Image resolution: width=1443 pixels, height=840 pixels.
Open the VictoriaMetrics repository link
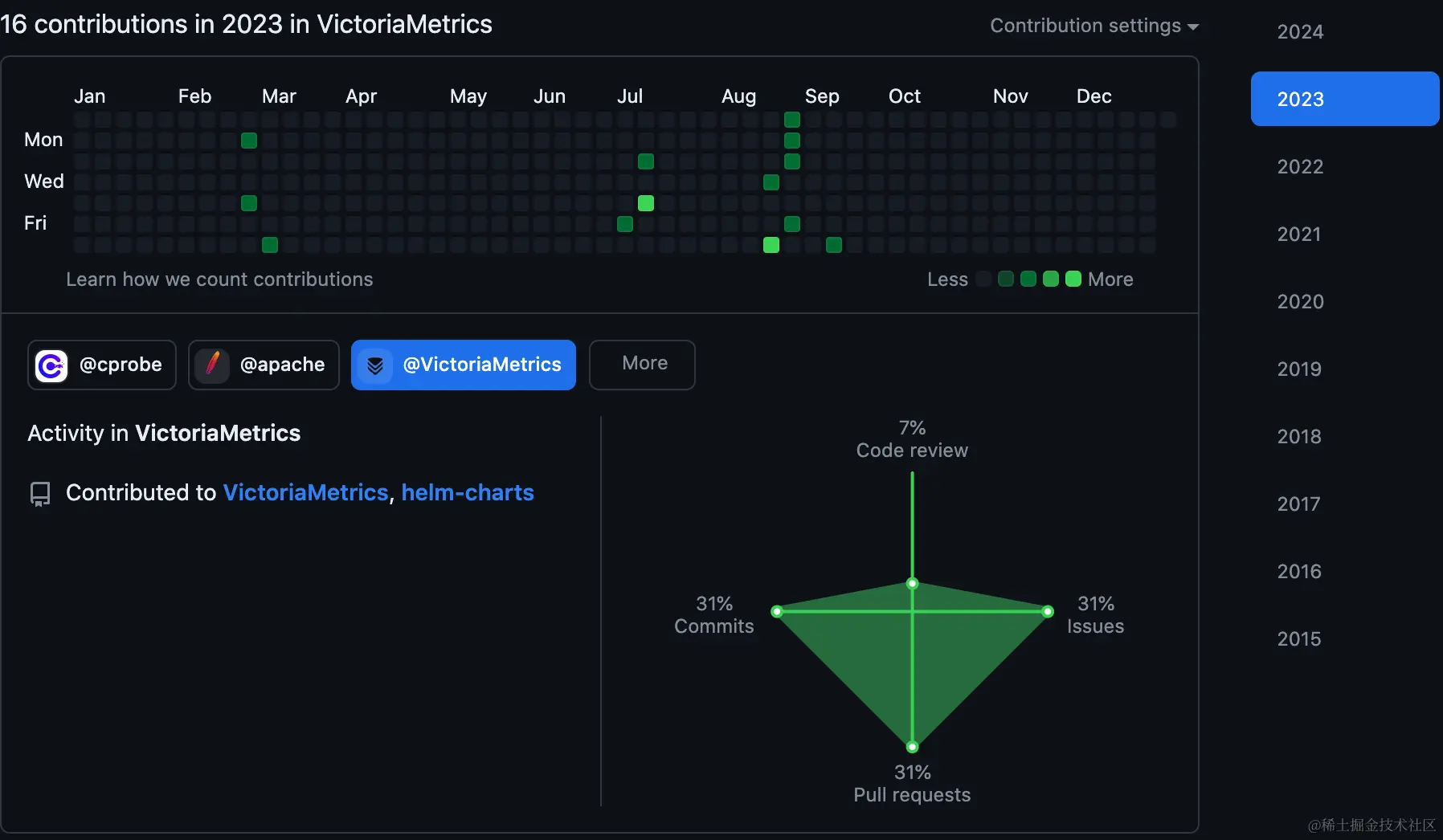pyautogui.click(x=305, y=492)
